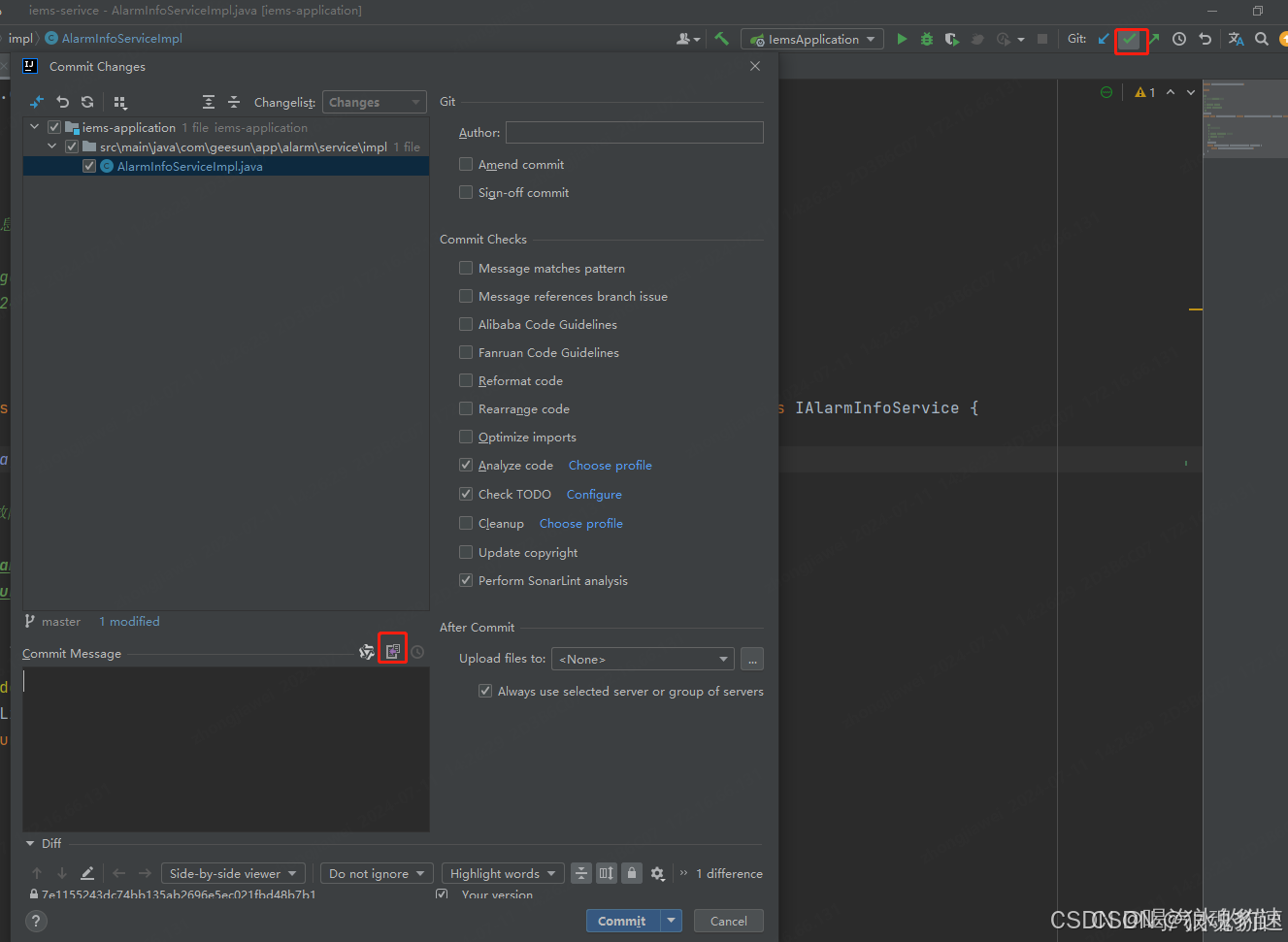Uncheck Always use selected server checkbox
1288x942 pixels.
coord(485,691)
